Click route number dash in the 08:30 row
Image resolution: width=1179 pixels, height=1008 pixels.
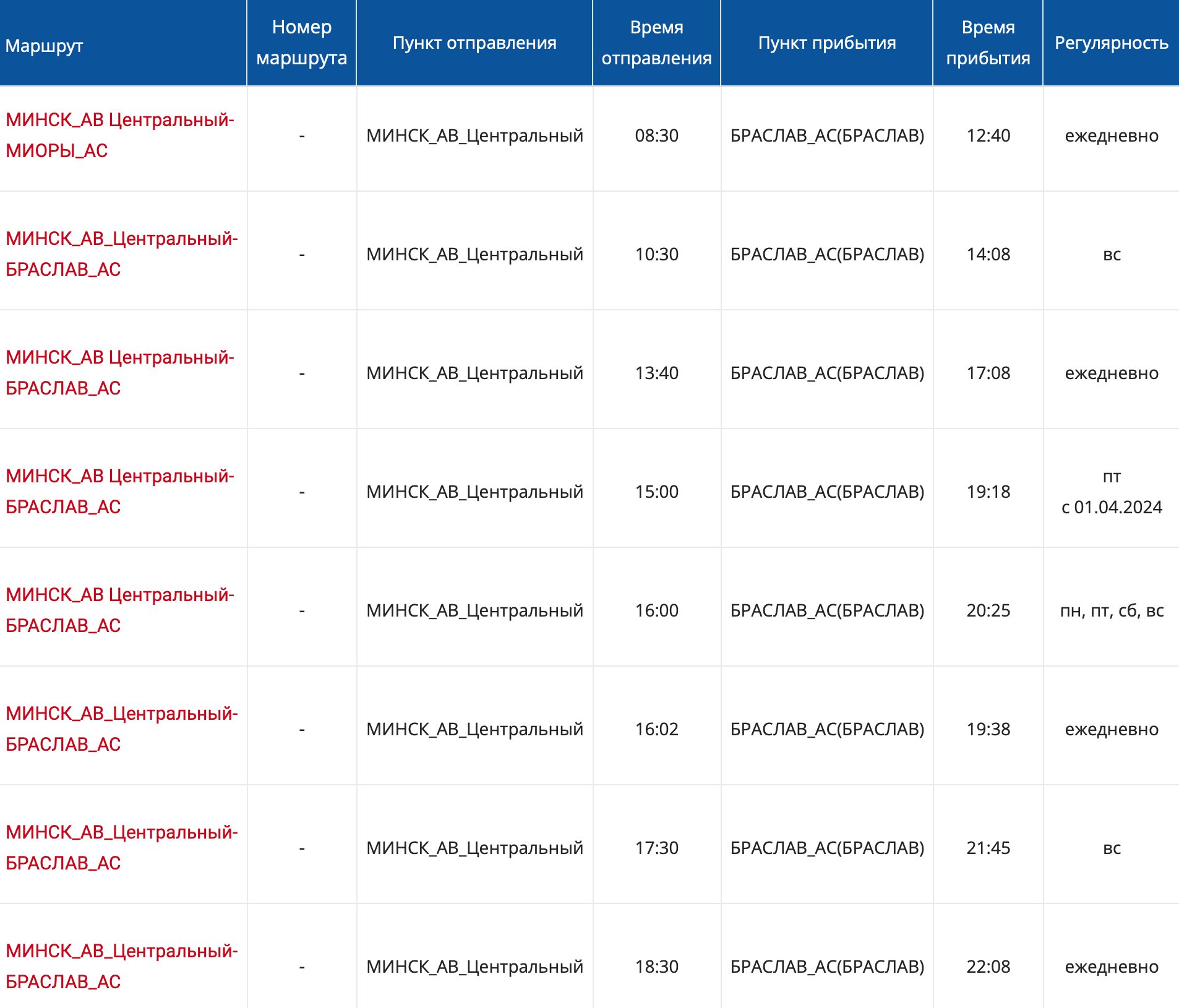(x=302, y=136)
